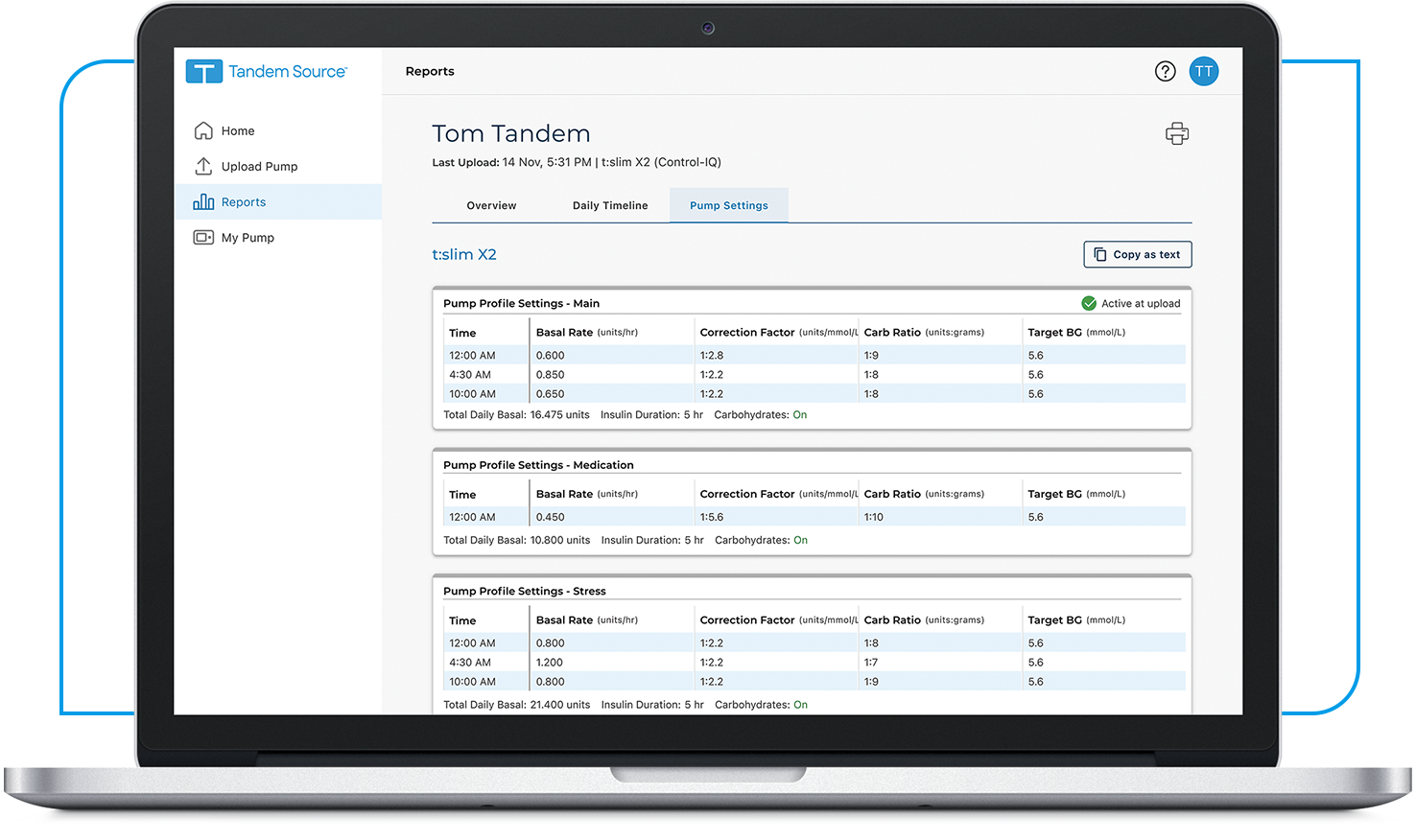Click basal rate 0.450 in Medication profile

pos(551,517)
